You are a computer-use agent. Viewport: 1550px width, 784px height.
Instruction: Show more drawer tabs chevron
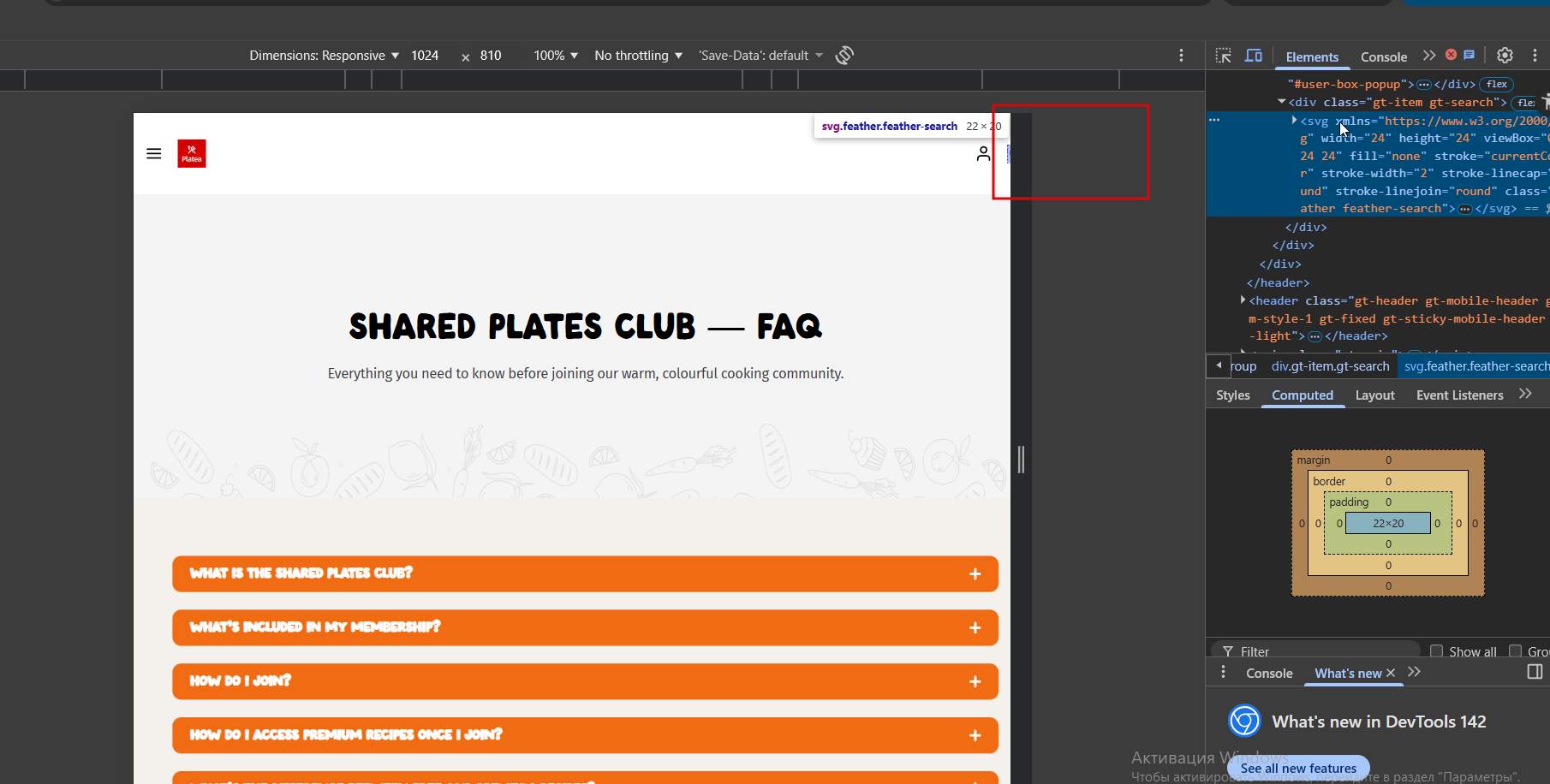[x=1414, y=672]
